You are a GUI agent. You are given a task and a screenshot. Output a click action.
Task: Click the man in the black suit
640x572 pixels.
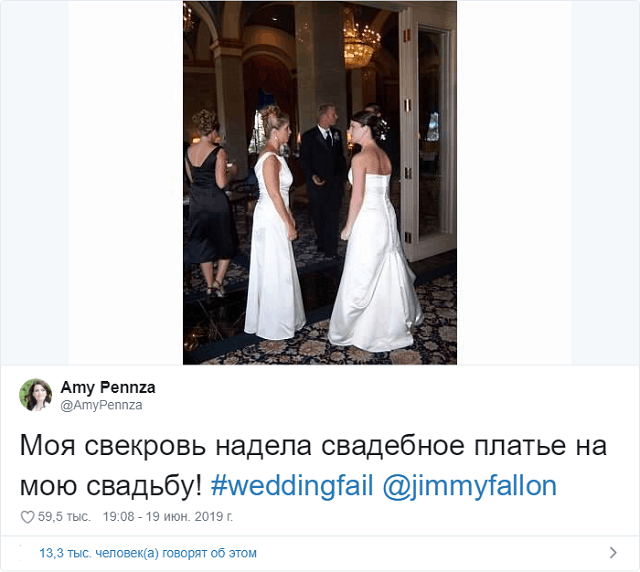pyautogui.click(x=324, y=180)
